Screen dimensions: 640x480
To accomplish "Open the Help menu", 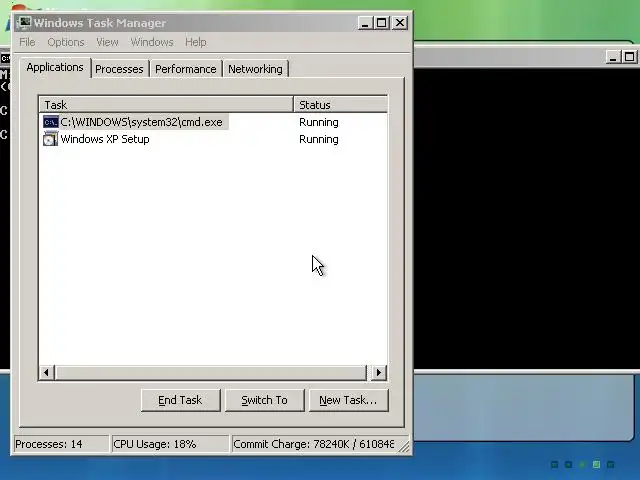I will coord(196,42).
